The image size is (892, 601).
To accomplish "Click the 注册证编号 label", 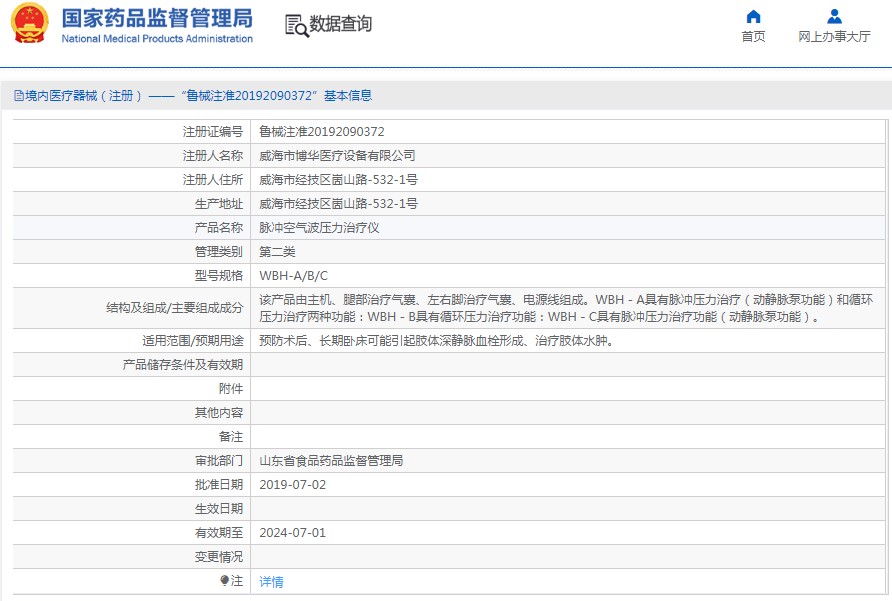I will point(213,131).
